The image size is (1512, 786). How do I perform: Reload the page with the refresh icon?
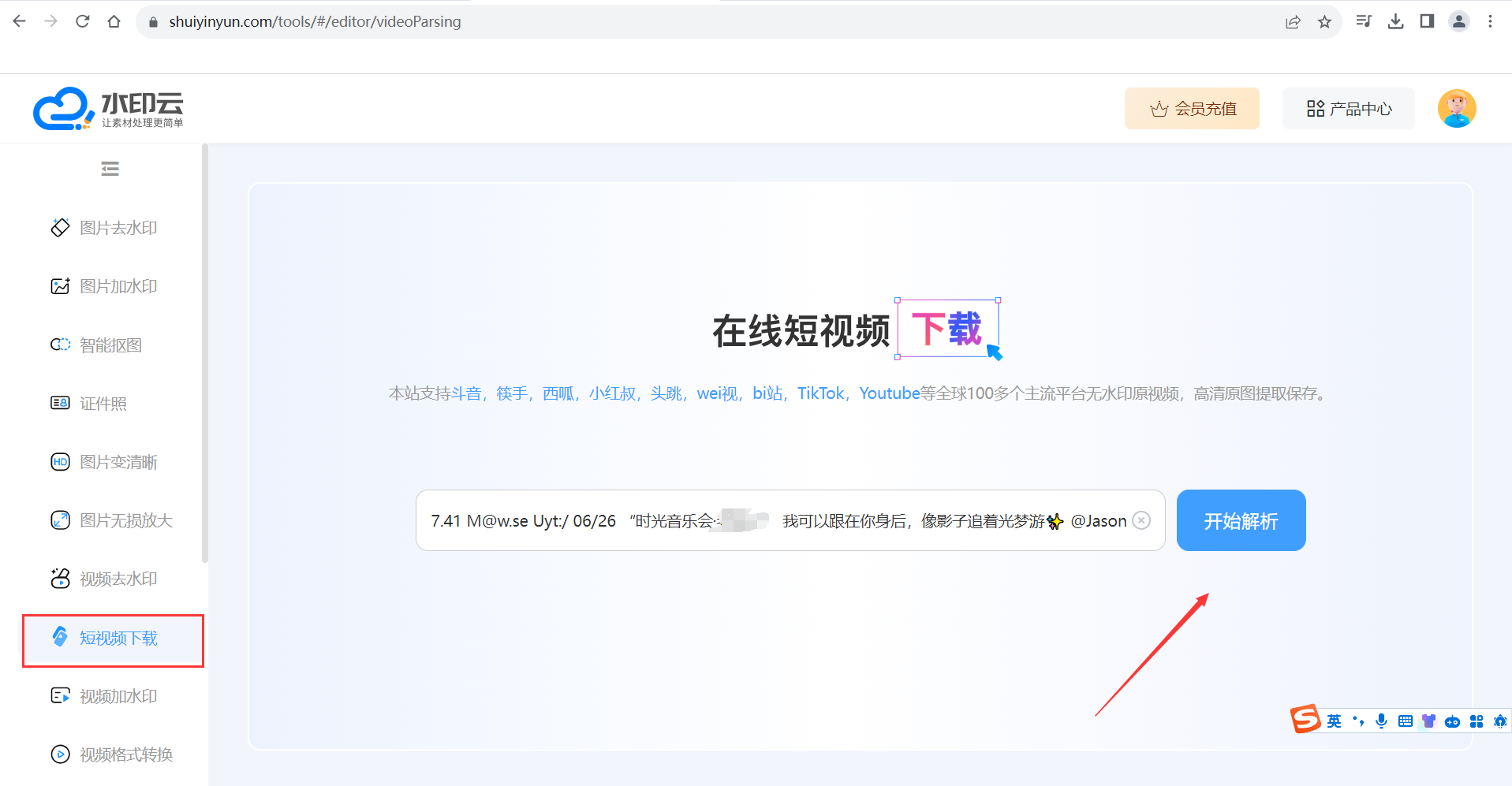pos(83,21)
